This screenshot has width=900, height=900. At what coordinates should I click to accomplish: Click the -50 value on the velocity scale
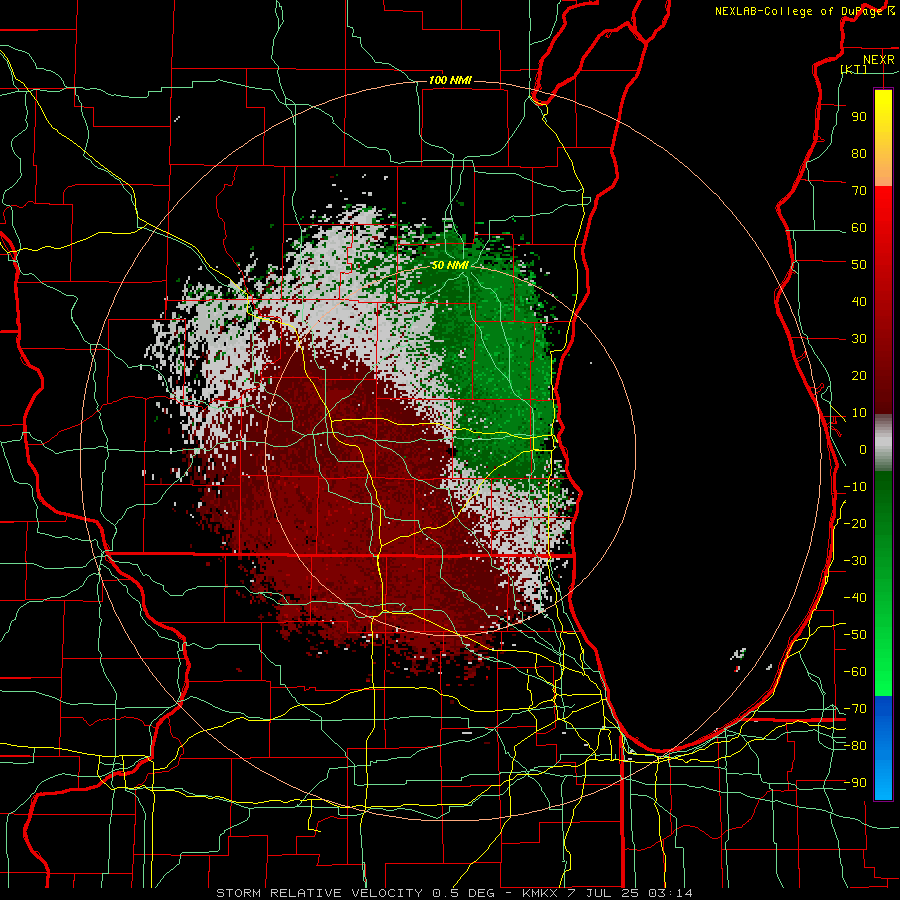(x=855, y=635)
